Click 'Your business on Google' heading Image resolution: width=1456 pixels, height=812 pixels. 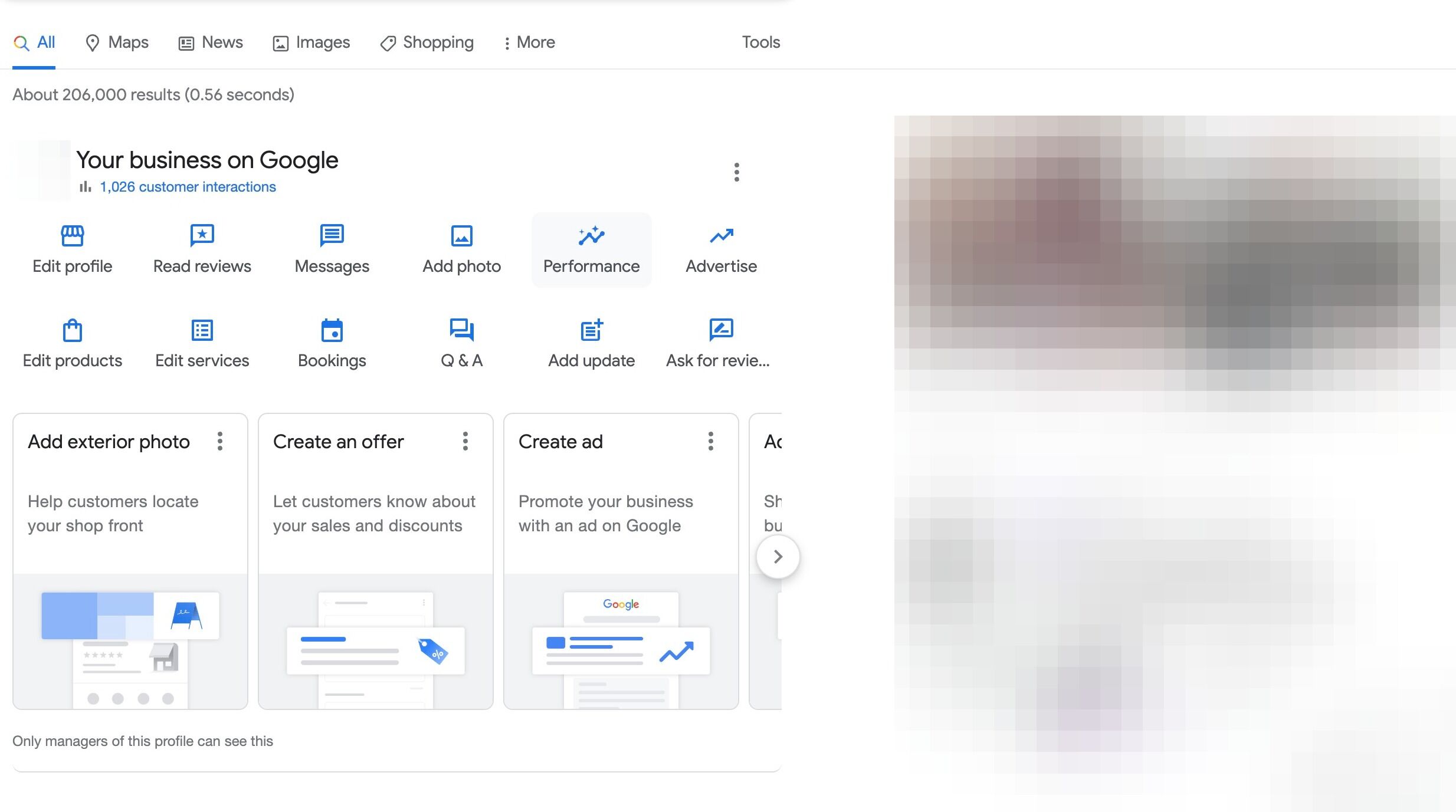coord(207,160)
